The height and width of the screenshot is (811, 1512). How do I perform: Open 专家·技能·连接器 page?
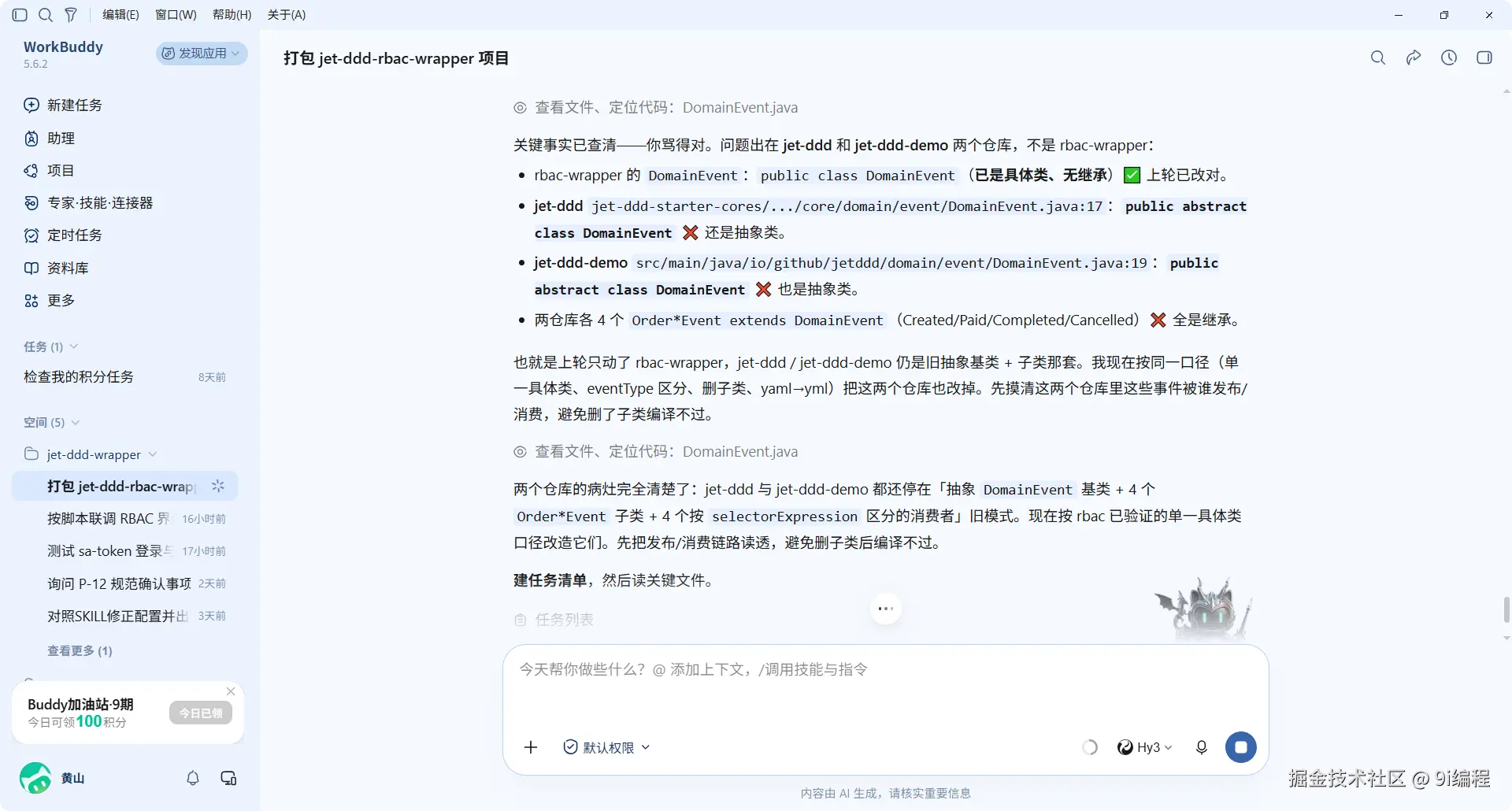89,203
